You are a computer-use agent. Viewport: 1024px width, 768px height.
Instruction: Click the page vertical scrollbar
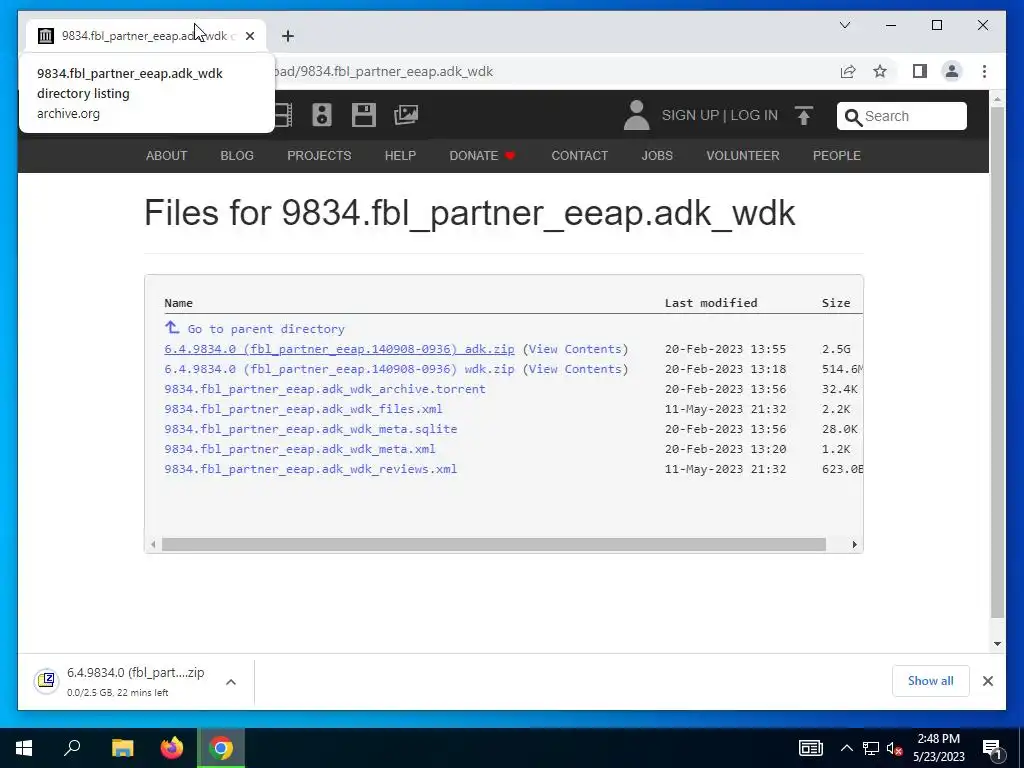point(997,361)
